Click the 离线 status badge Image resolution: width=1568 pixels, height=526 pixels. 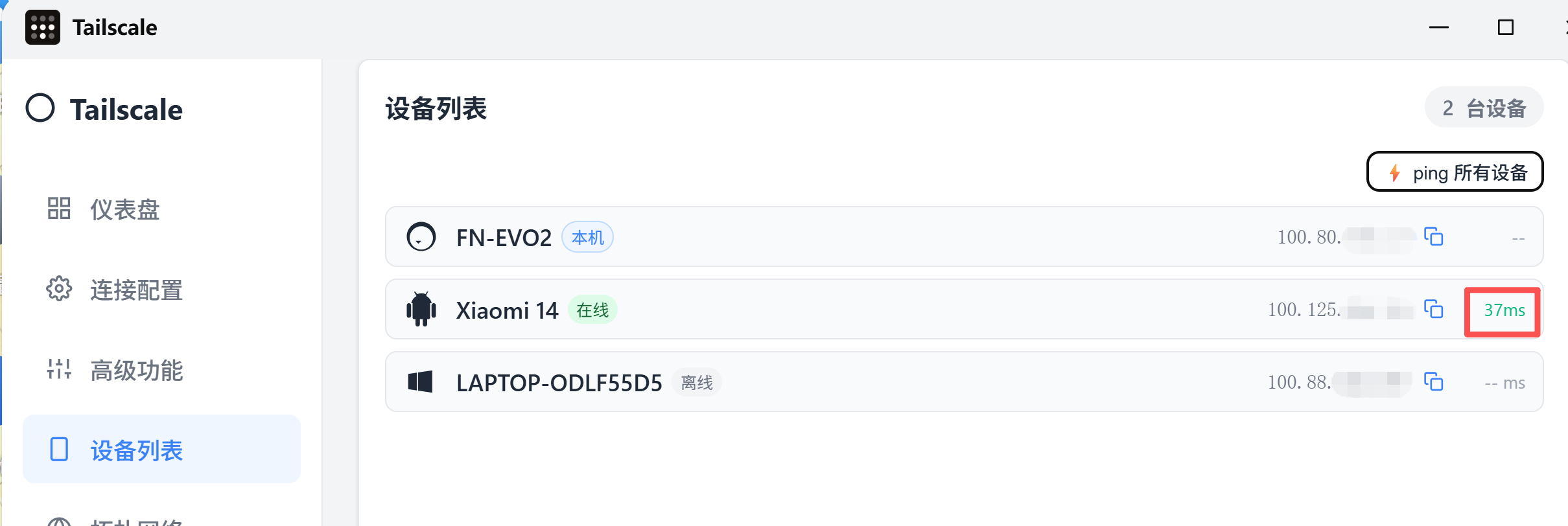tap(697, 383)
